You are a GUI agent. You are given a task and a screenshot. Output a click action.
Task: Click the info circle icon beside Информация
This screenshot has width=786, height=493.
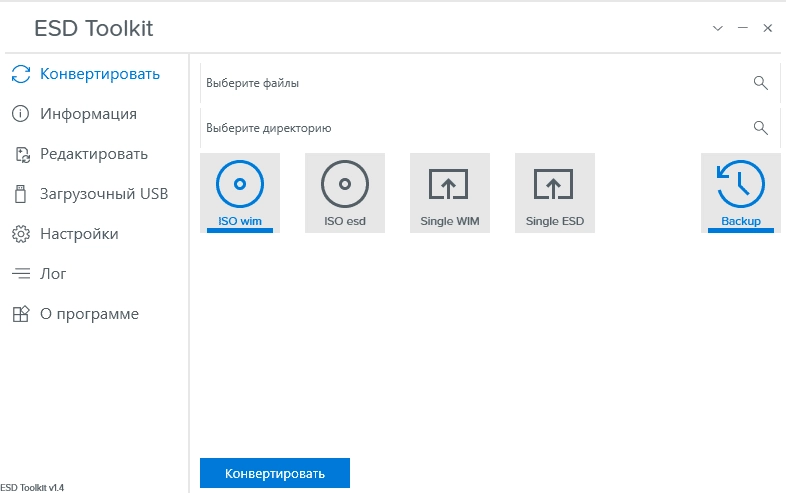pyautogui.click(x=21, y=114)
